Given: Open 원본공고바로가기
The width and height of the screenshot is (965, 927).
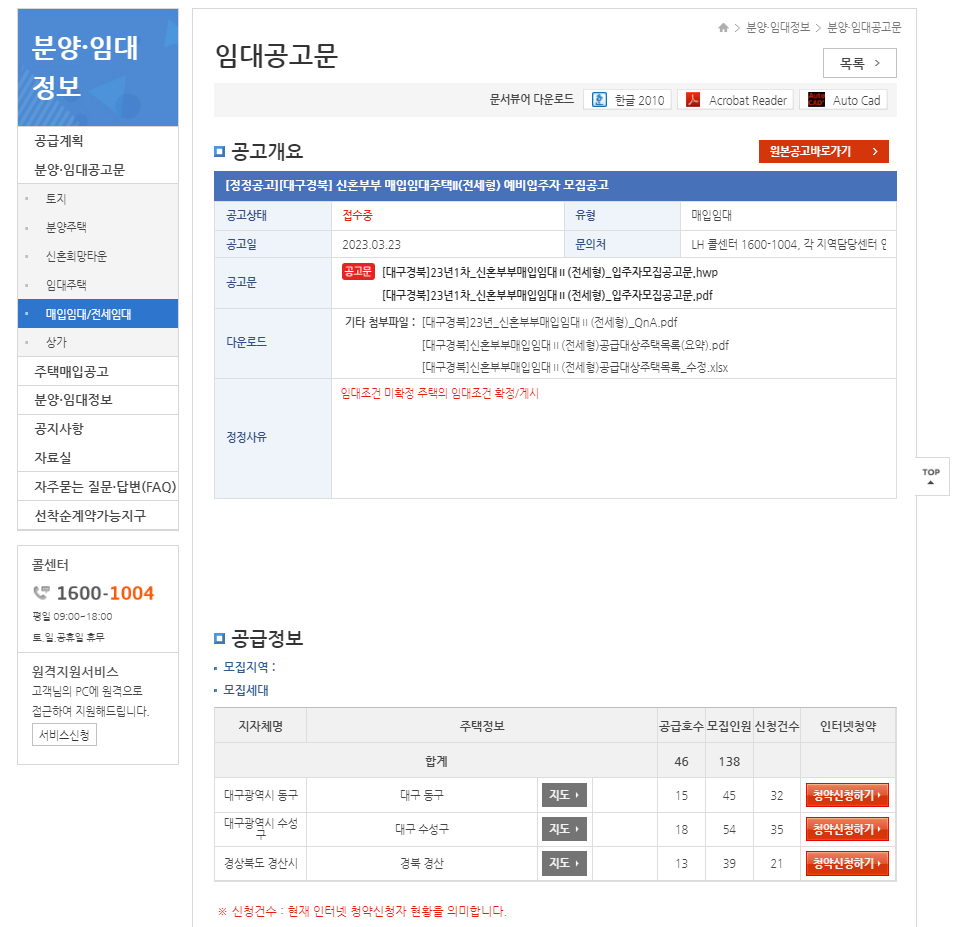Looking at the screenshot, I should (826, 151).
